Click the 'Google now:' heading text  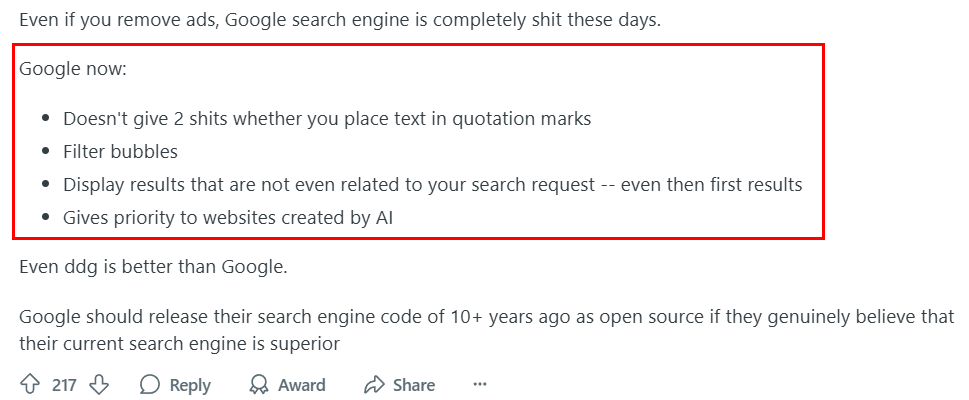(x=73, y=68)
